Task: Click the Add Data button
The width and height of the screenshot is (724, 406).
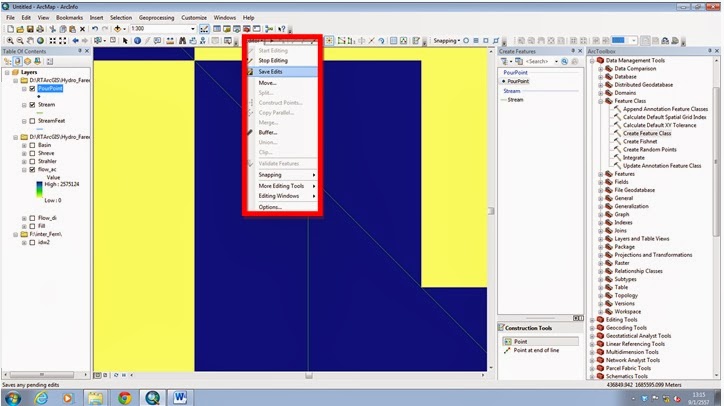Action: tap(117, 29)
